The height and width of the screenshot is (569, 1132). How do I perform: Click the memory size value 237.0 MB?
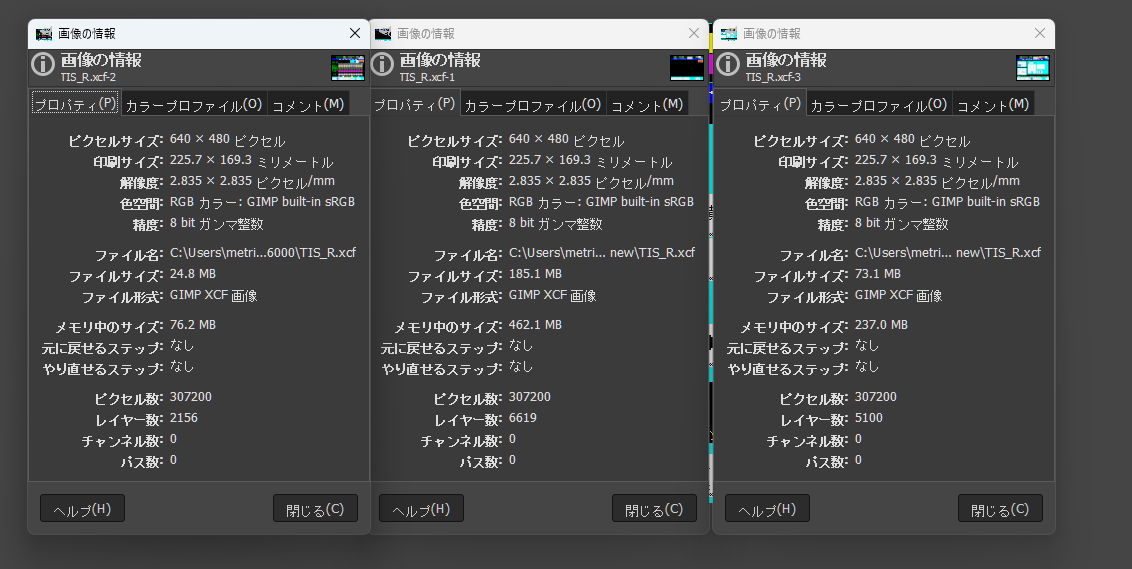[881, 325]
